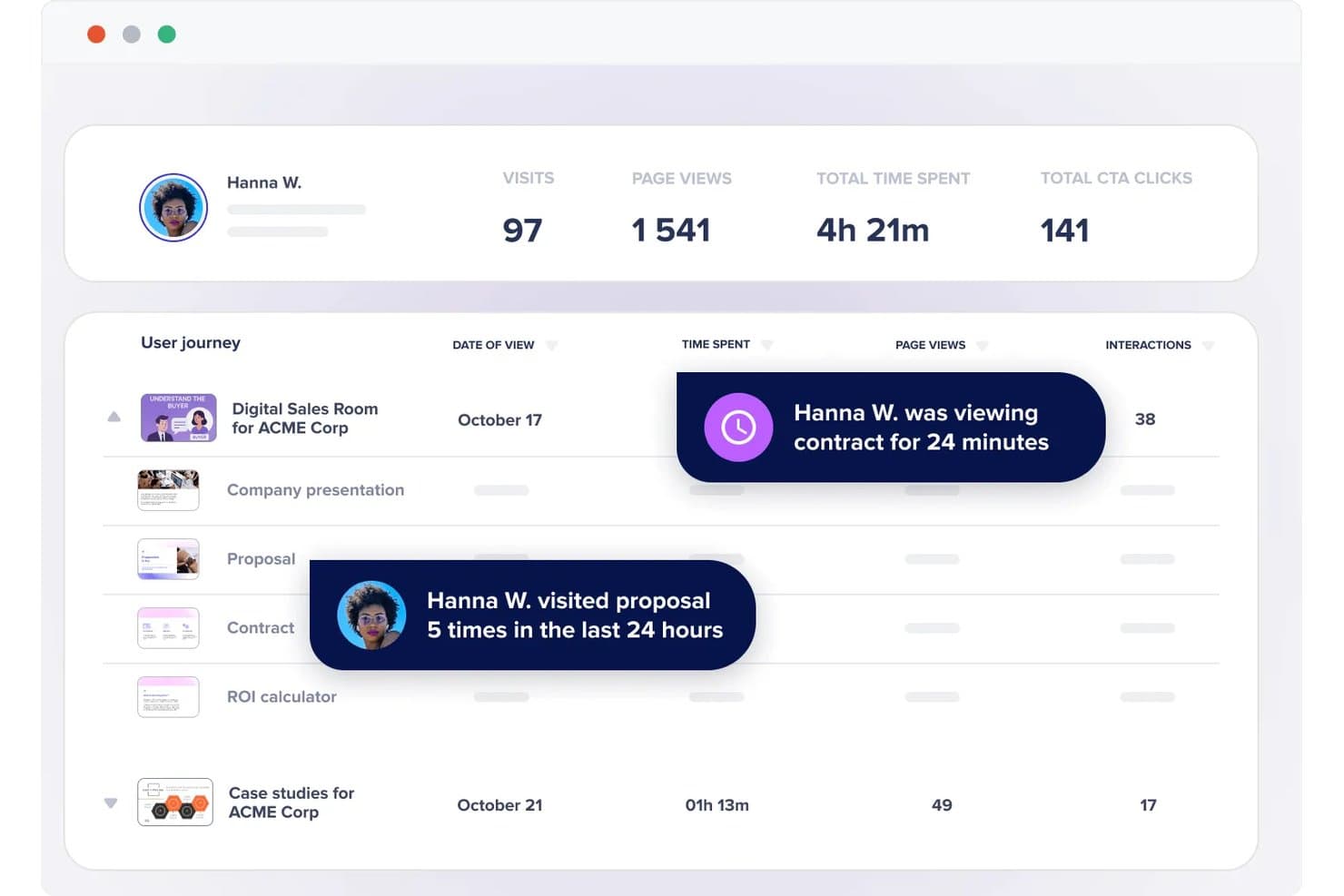The width and height of the screenshot is (1344, 896).
Task: Click the purple clock icon in notification
Action: pyautogui.click(x=738, y=427)
